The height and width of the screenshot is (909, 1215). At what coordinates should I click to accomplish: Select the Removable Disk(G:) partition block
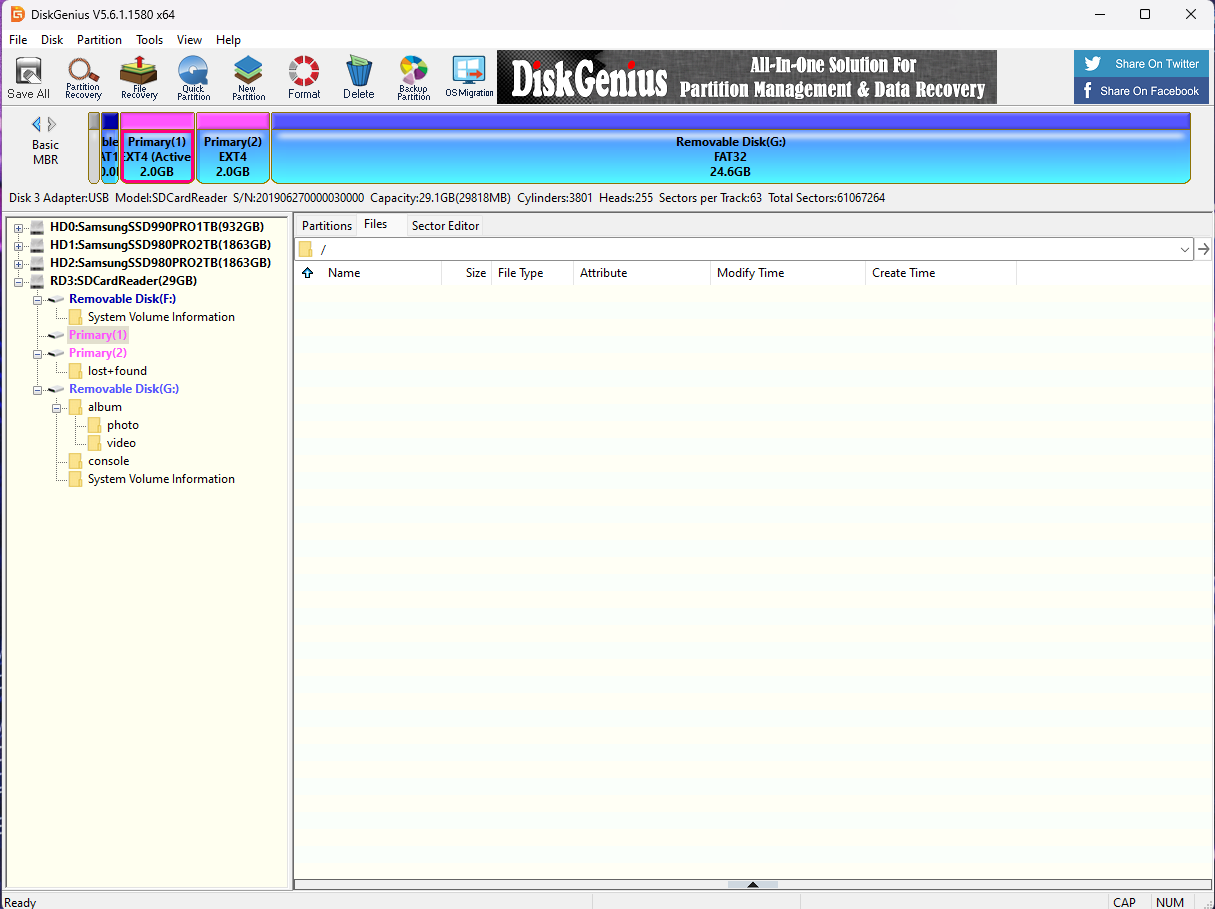pyautogui.click(x=730, y=147)
